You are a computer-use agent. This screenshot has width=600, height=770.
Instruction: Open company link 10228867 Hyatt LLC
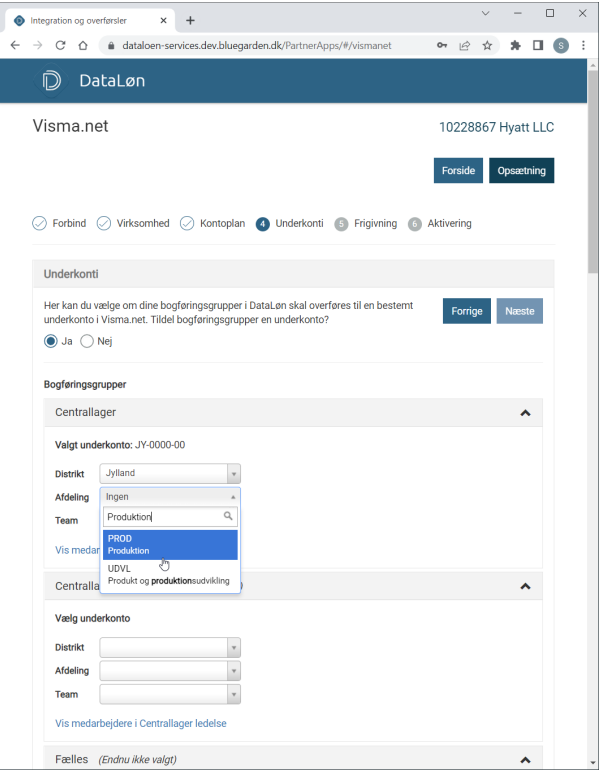pyautogui.click(x=496, y=127)
